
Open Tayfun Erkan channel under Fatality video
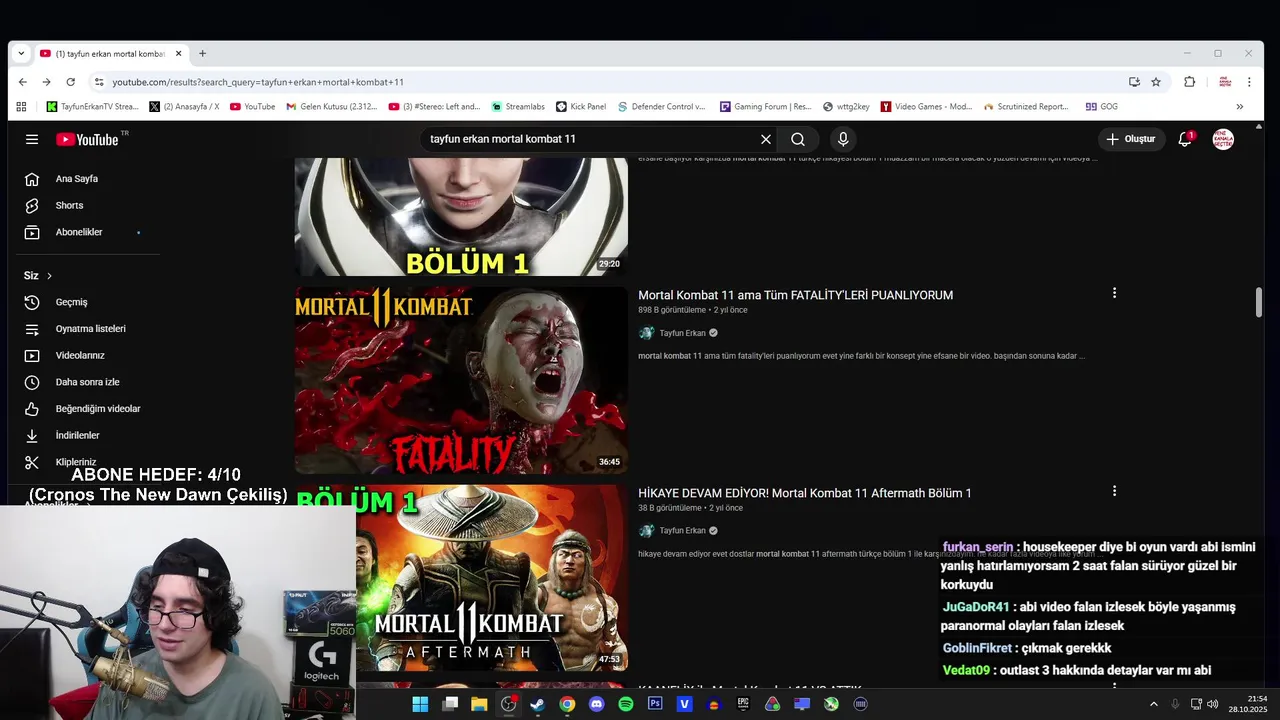click(682, 333)
